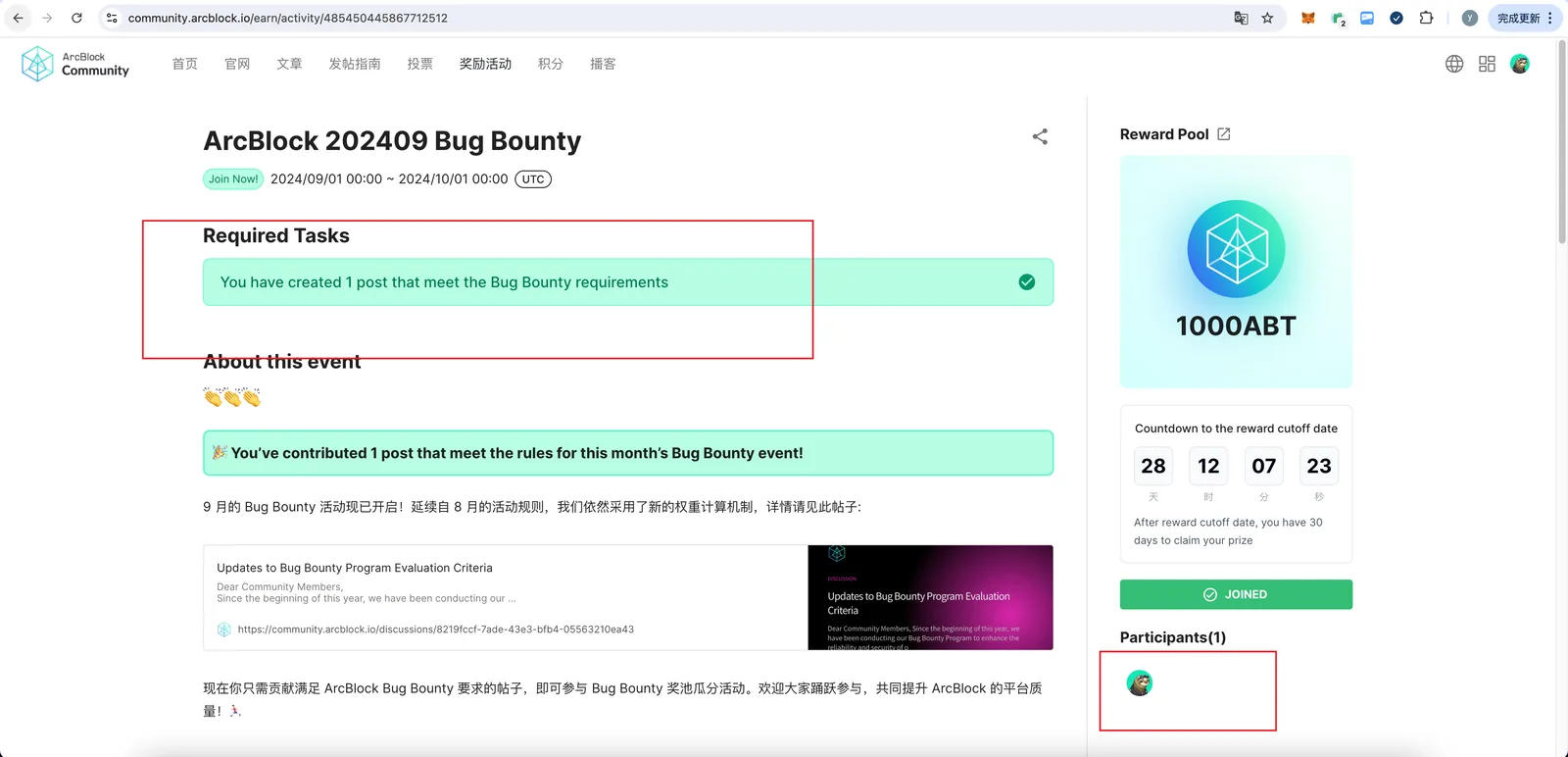
Task: Click the '1000ABT' reward amount
Action: (x=1236, y=327)
